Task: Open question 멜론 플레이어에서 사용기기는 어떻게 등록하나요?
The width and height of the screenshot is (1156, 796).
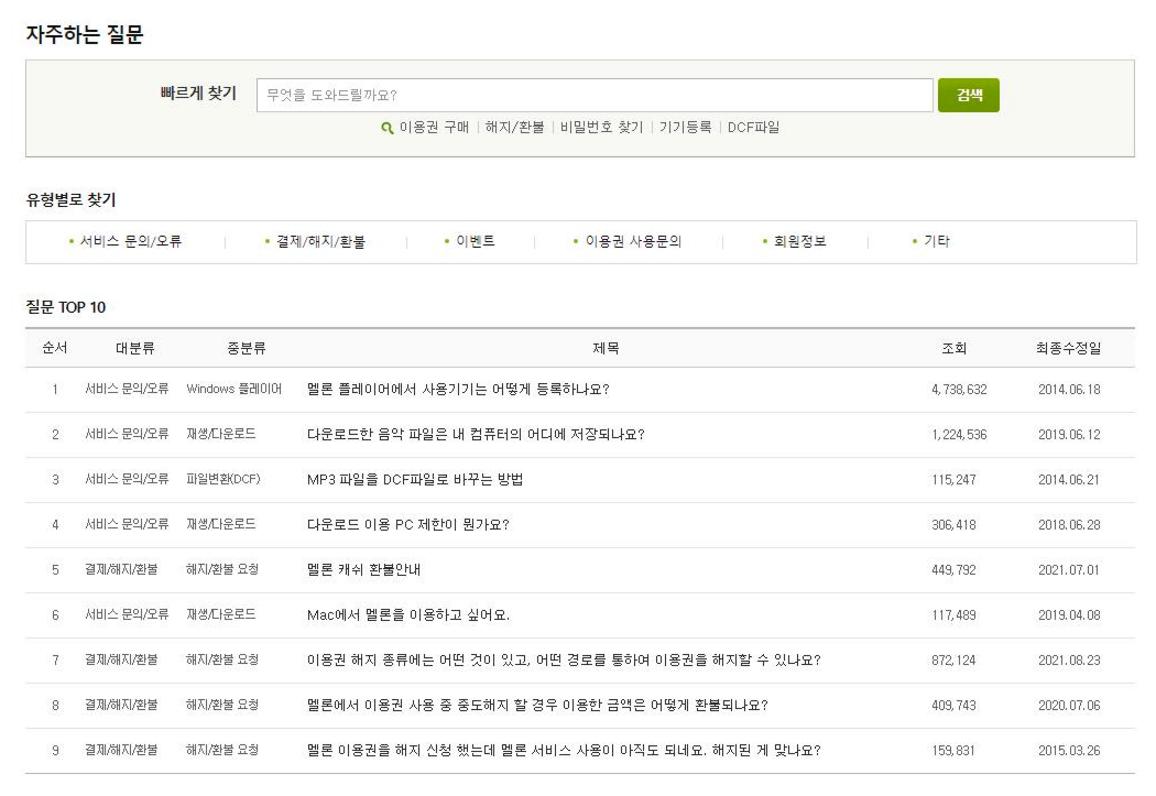Action: click(458, 389)
